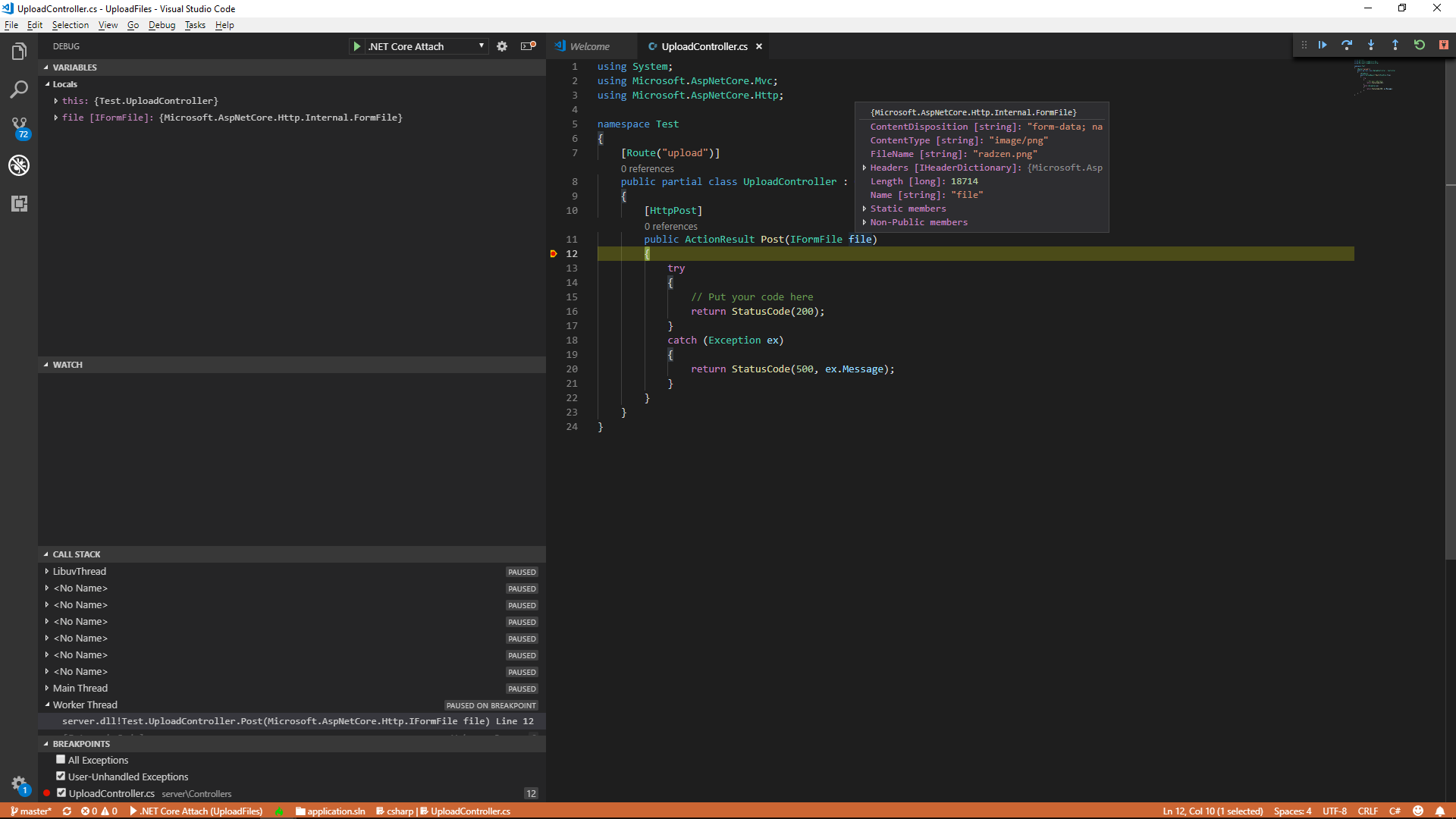Change encoding via UTF-8 status item

pyautogui.click(x=1335, y=811)
